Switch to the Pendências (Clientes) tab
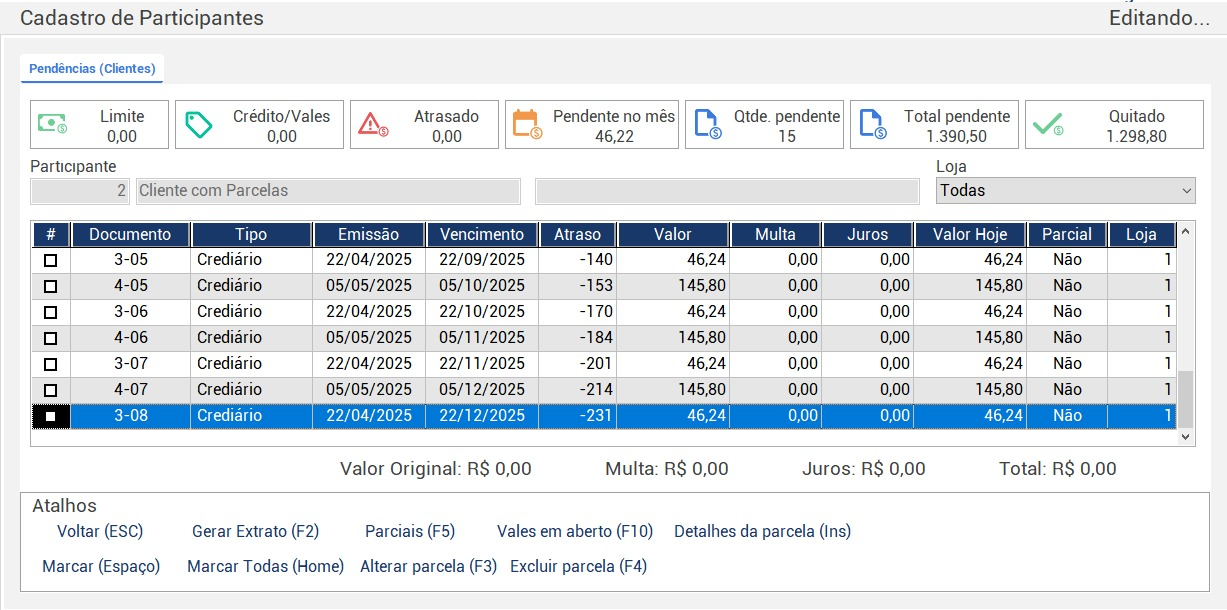The image size is (1227, 610). point(92,68)
